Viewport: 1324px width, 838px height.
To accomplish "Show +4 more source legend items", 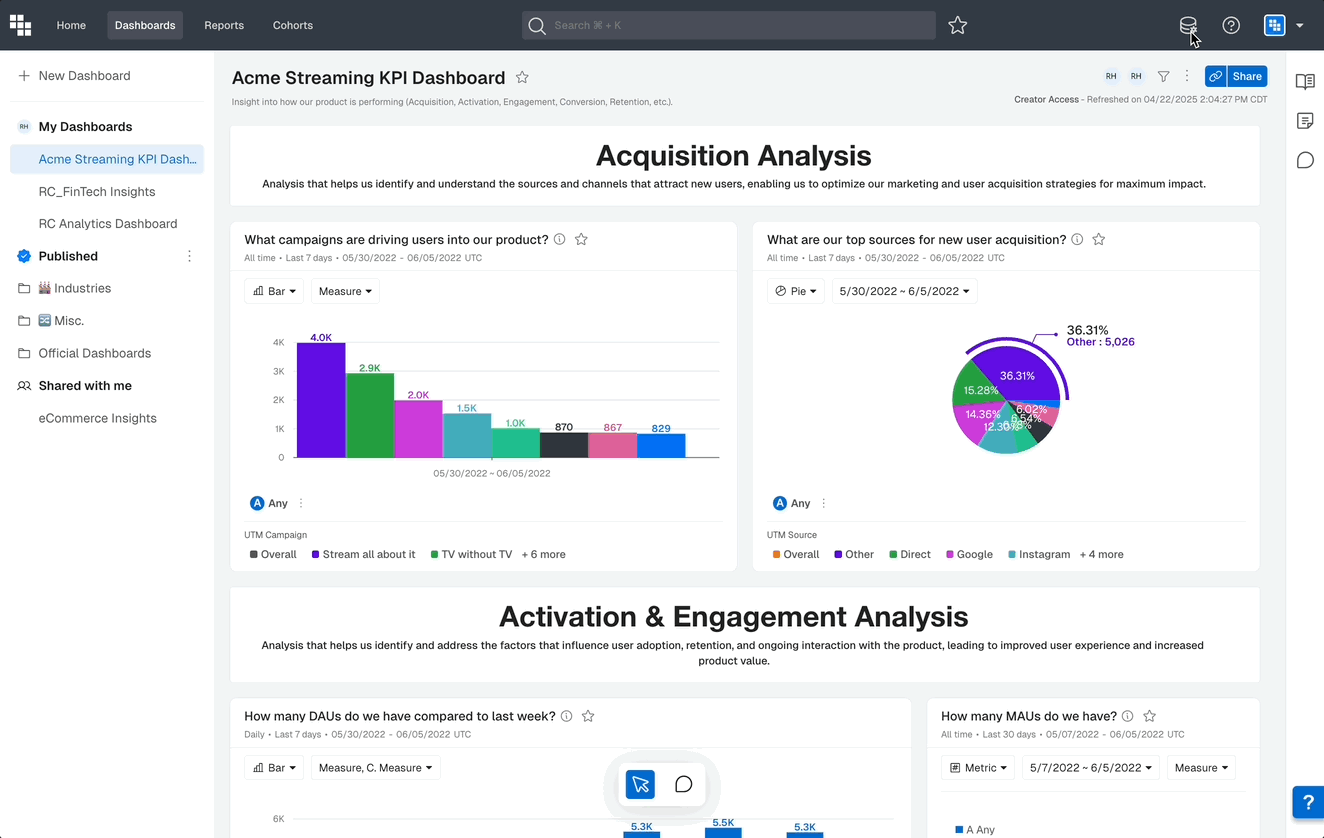I will pyautogui.click(x=1101, y=554).
